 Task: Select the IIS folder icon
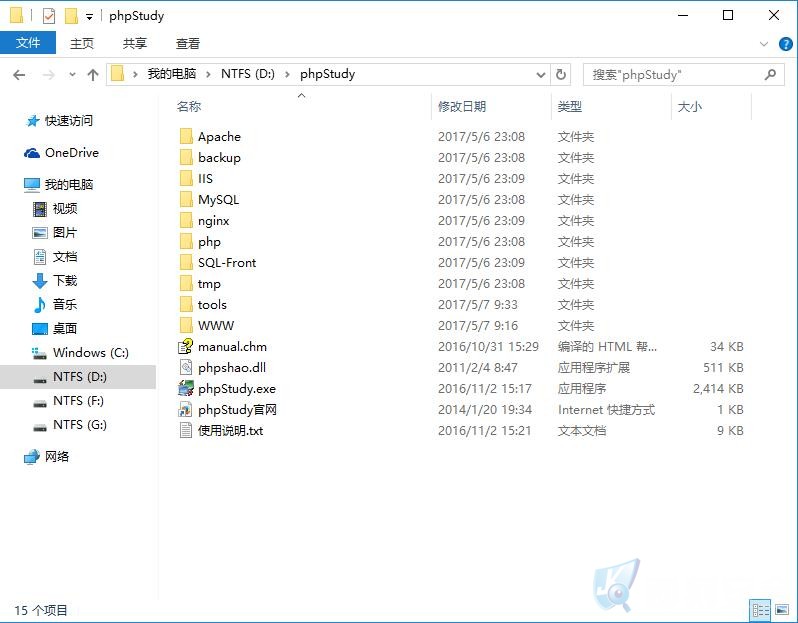[186, 178]
